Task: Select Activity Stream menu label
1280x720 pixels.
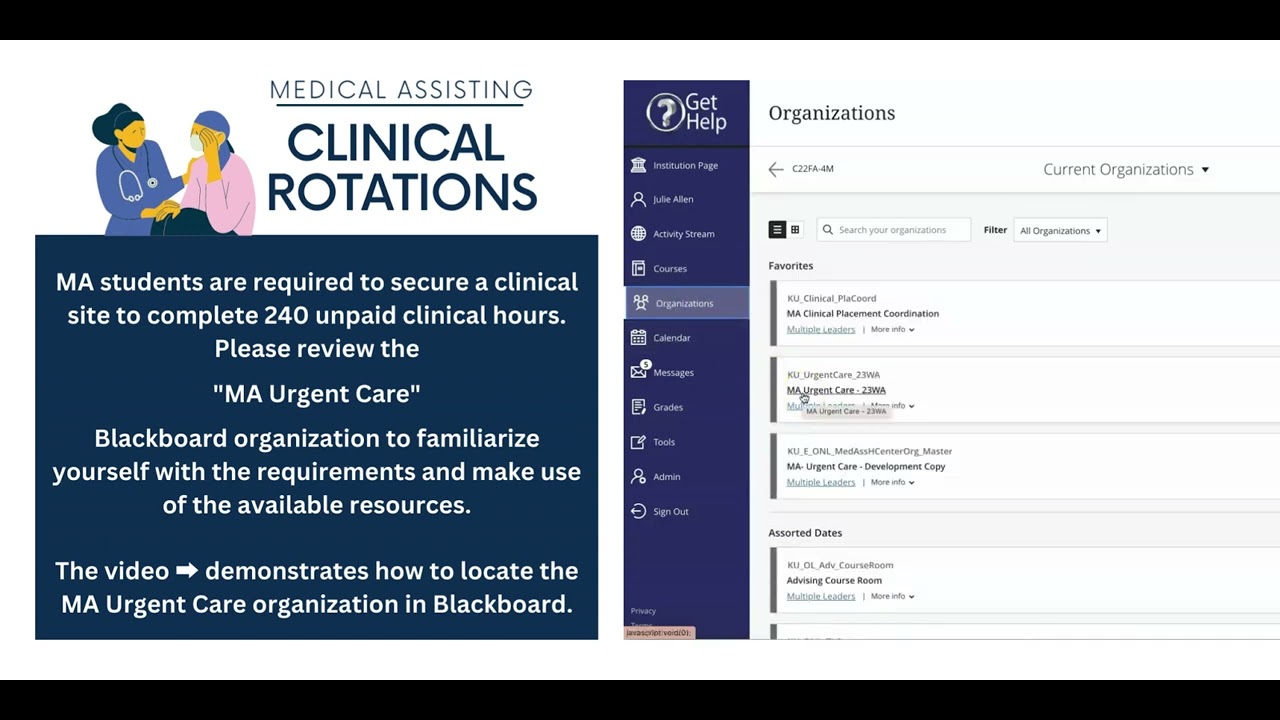Action: pyautogui.click(x=684, y=234)
